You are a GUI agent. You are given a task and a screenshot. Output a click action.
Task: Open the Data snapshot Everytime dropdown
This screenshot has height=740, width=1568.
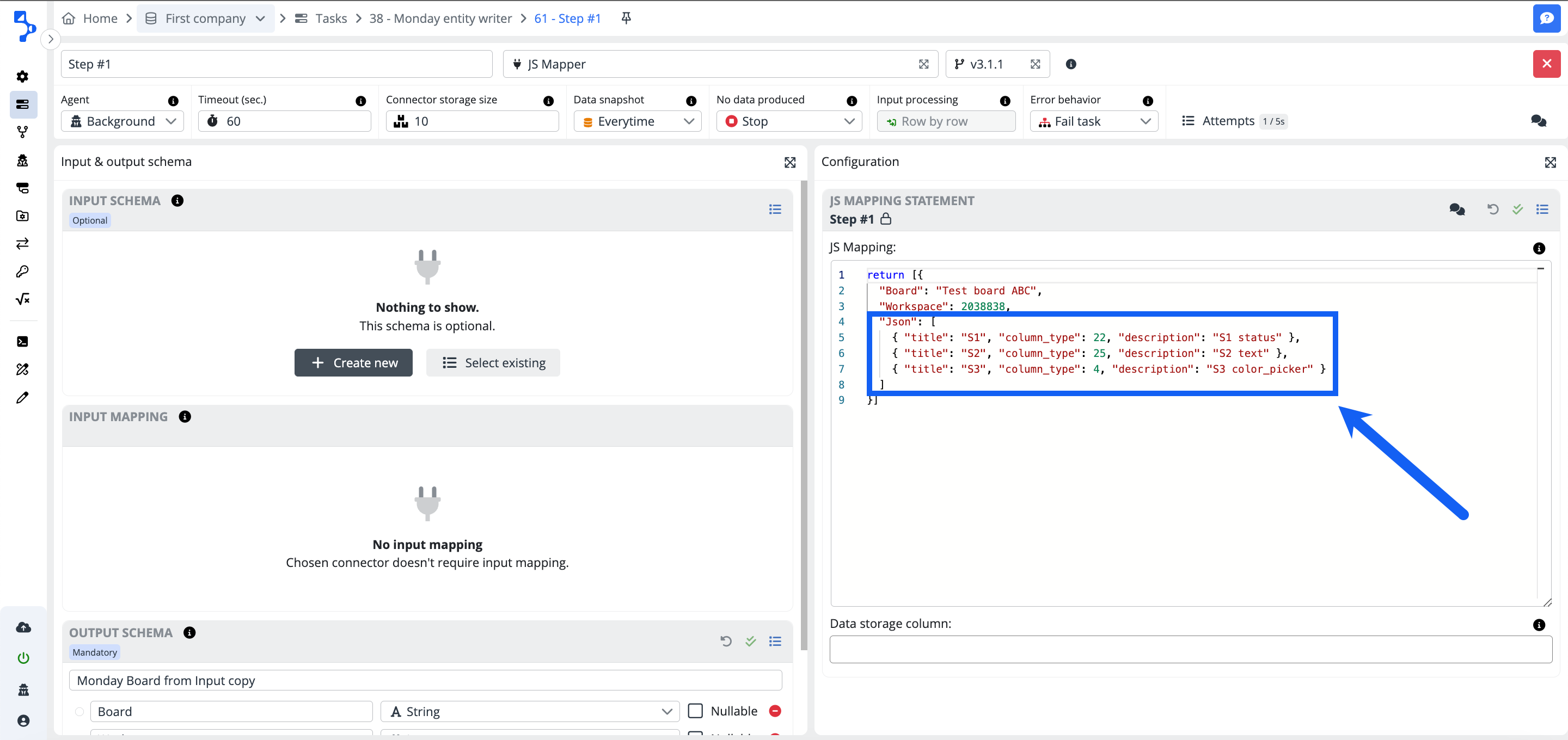point(636,121)
